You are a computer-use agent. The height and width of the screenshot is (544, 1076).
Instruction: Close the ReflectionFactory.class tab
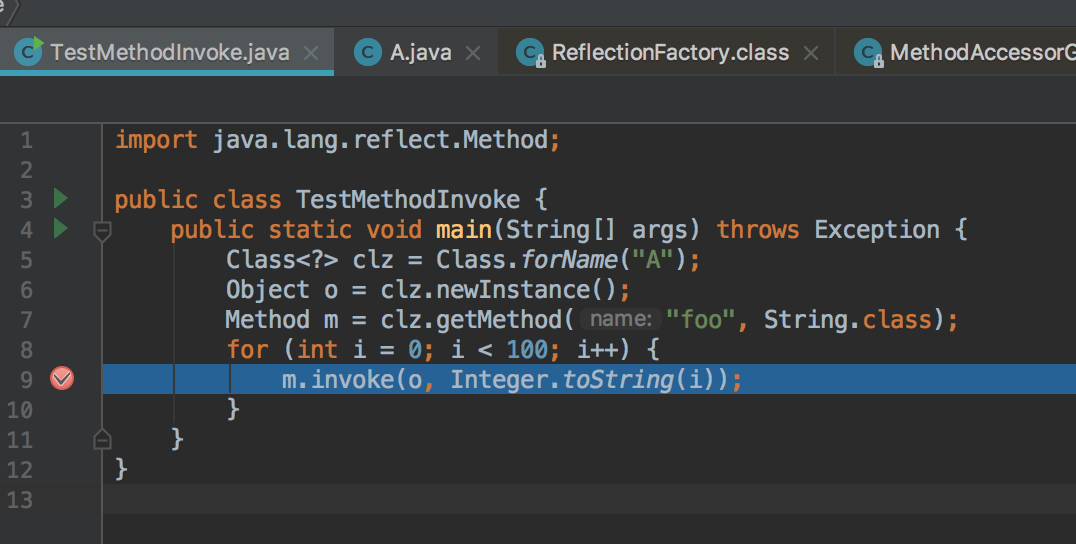811,53
